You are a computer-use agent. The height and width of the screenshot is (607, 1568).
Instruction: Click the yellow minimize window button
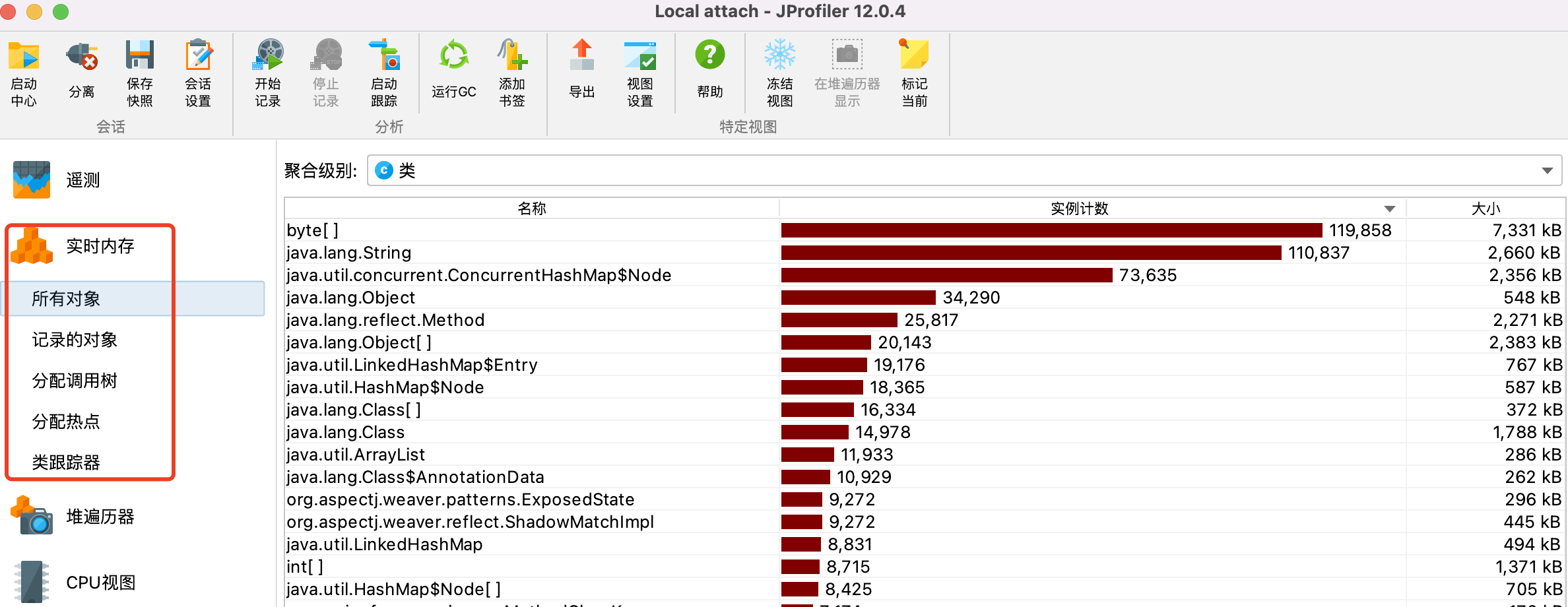click(x=34, y=11)
